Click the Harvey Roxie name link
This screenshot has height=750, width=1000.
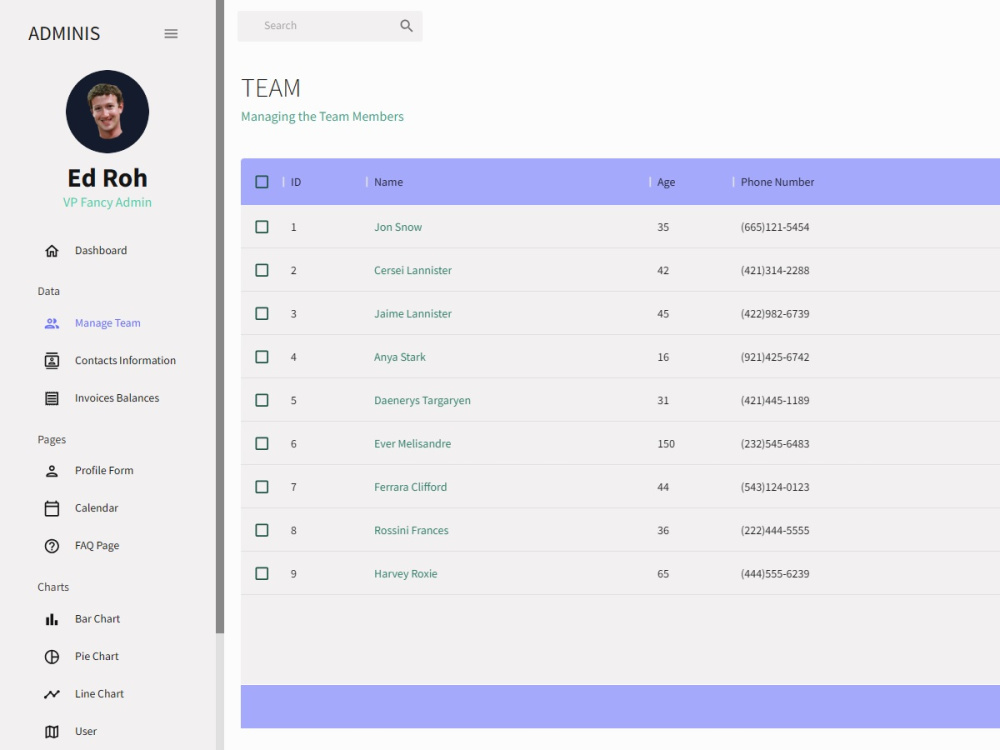tap(405, 573)
